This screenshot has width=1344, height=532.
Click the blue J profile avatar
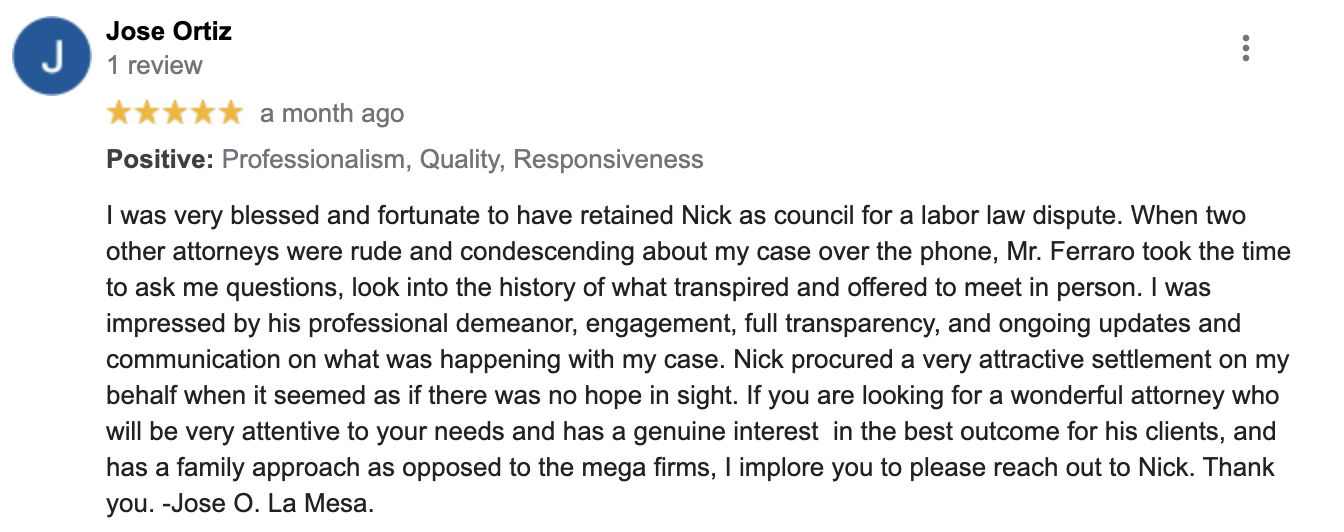click(x=53, y=56)
